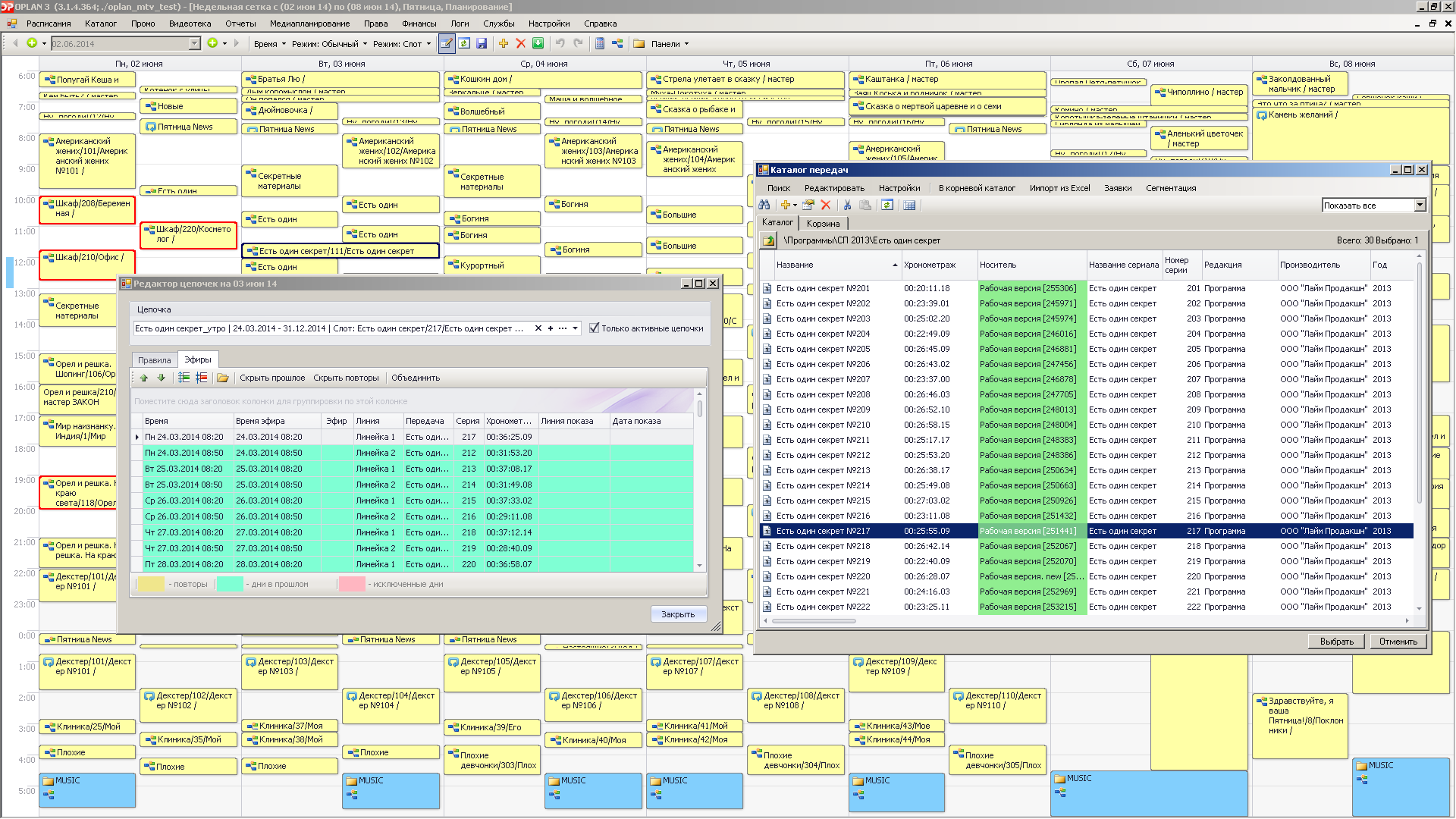Click the open folder icon in chain editor
This screenshot has width=1456, height=819.
(223, 378)
